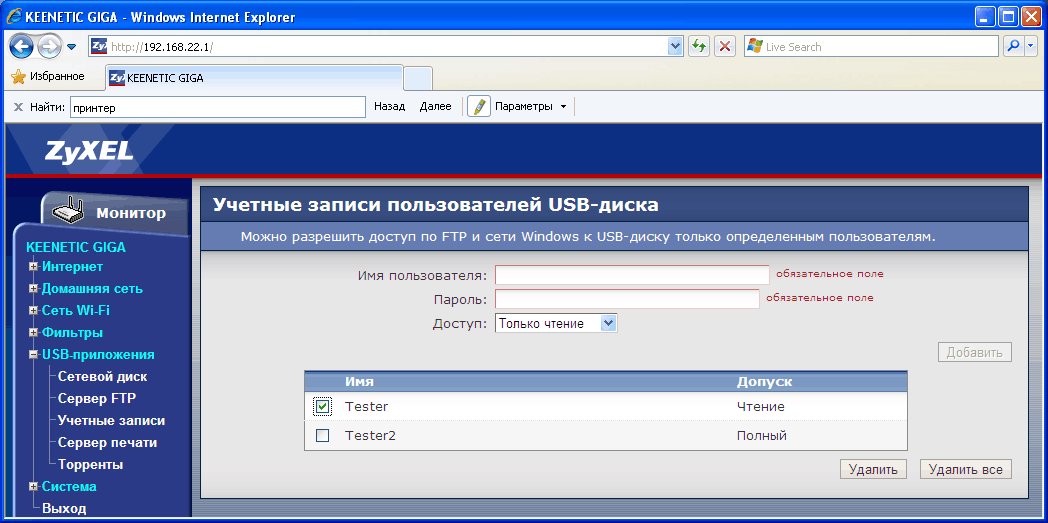Click the Полный access value
Screen dimensions: 1048x523
[761, 435]
